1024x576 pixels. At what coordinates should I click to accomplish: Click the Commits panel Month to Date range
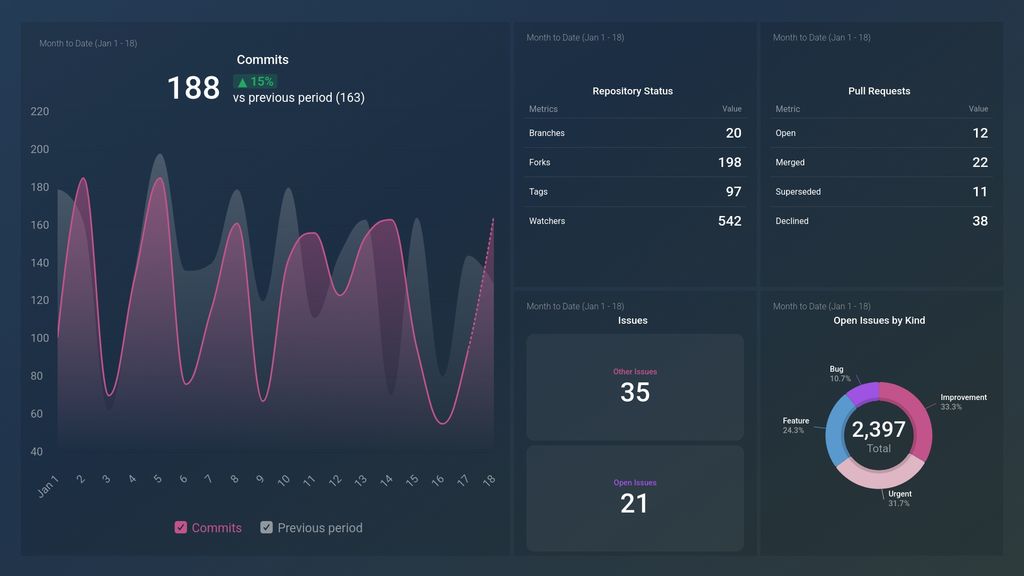[x=88, y=43]
